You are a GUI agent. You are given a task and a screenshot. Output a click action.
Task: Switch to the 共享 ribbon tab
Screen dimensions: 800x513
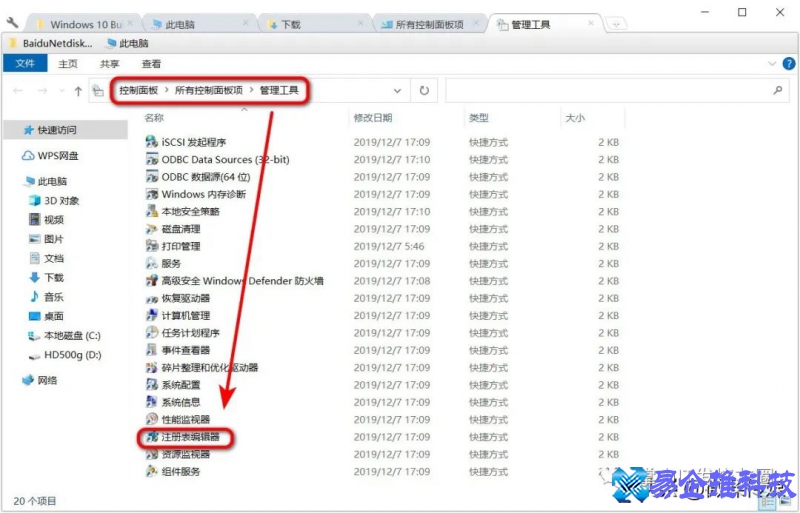pos(109,64)
